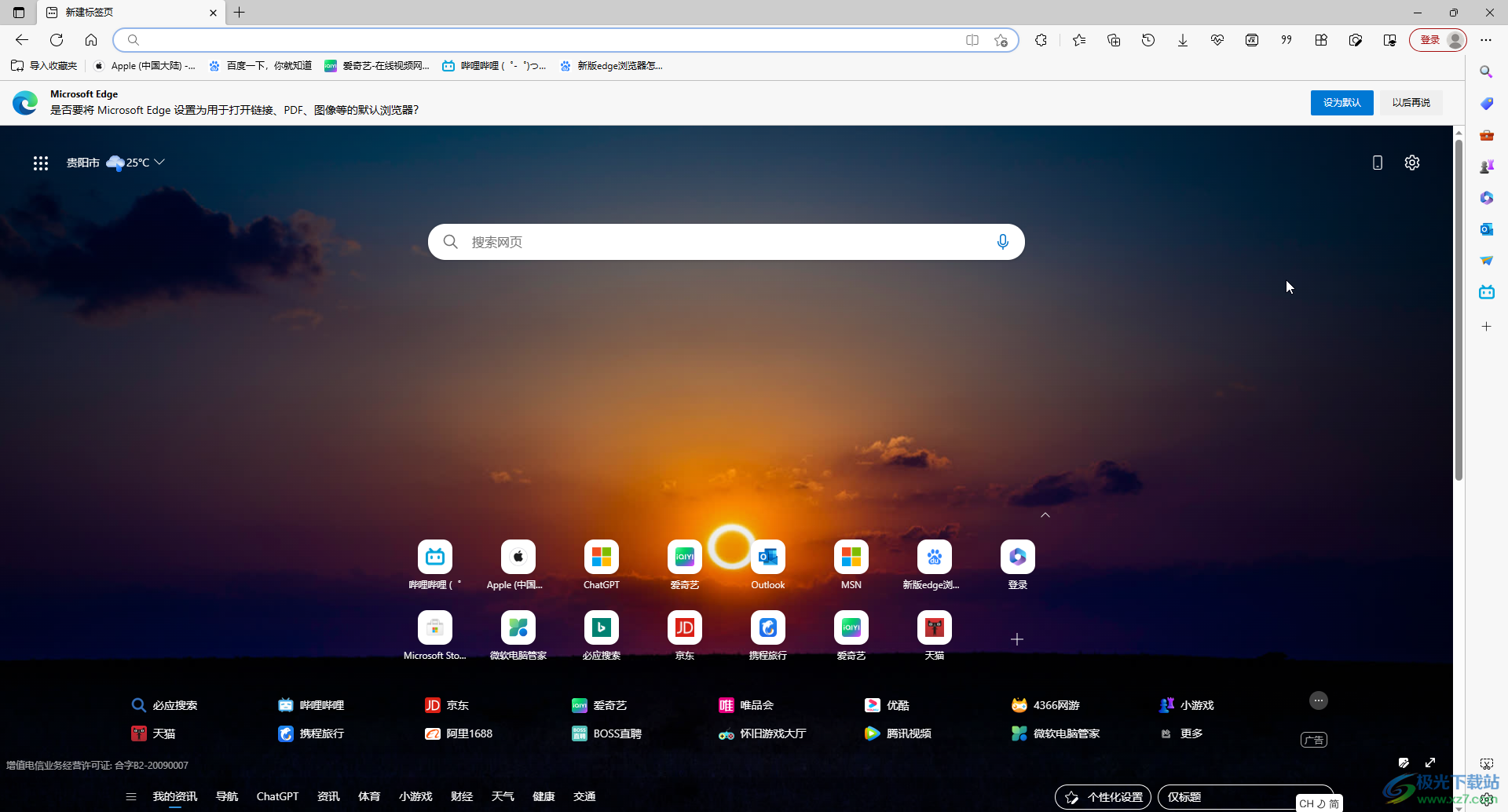The width and height of the screenshot is (1508, 812).
Task: Switch to the 导航 tab
Action: tap(227, 796)
